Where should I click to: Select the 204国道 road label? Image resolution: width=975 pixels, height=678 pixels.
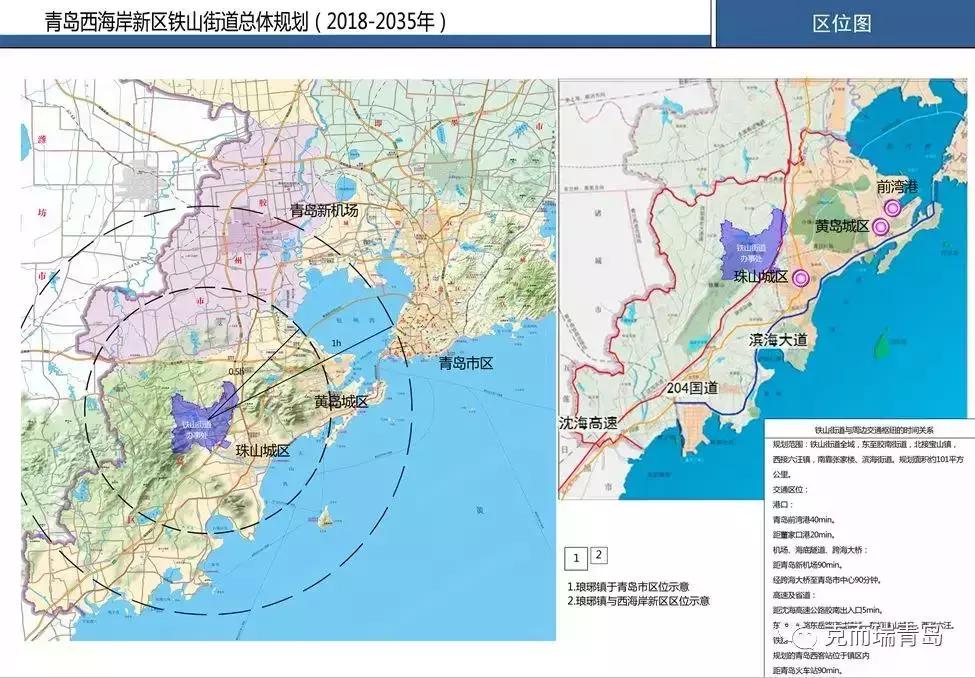(x=695, y=387)
